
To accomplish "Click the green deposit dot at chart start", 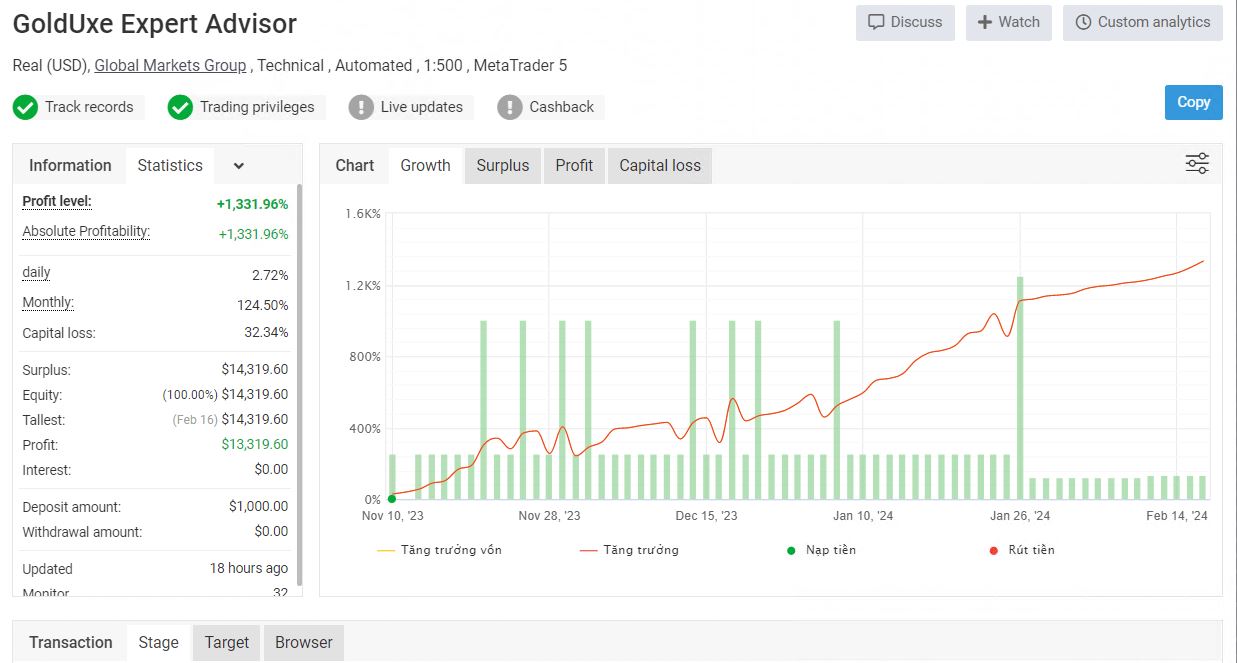I will 392,499.
